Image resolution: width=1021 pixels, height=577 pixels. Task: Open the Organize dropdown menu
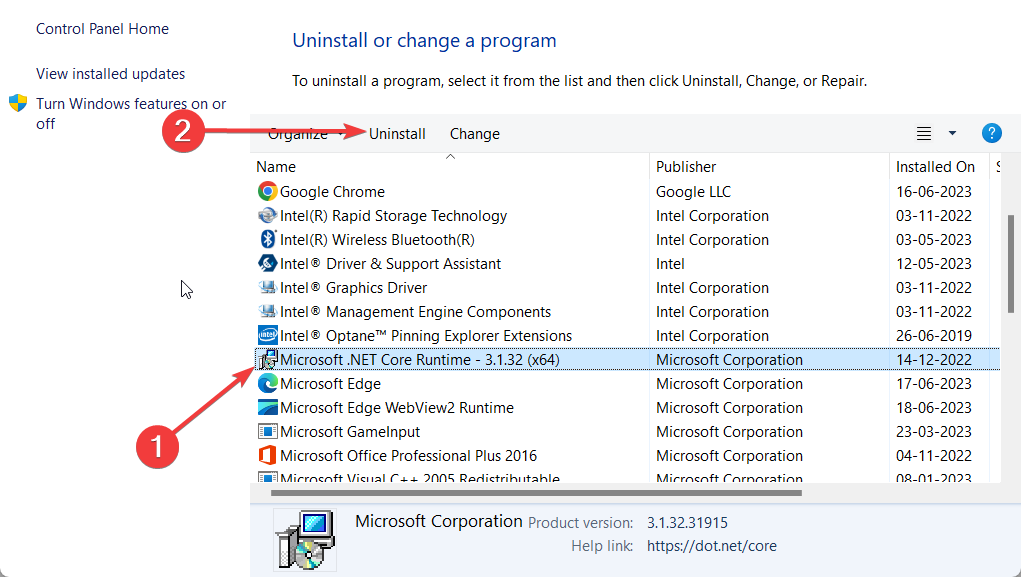(x=306, y=134)
